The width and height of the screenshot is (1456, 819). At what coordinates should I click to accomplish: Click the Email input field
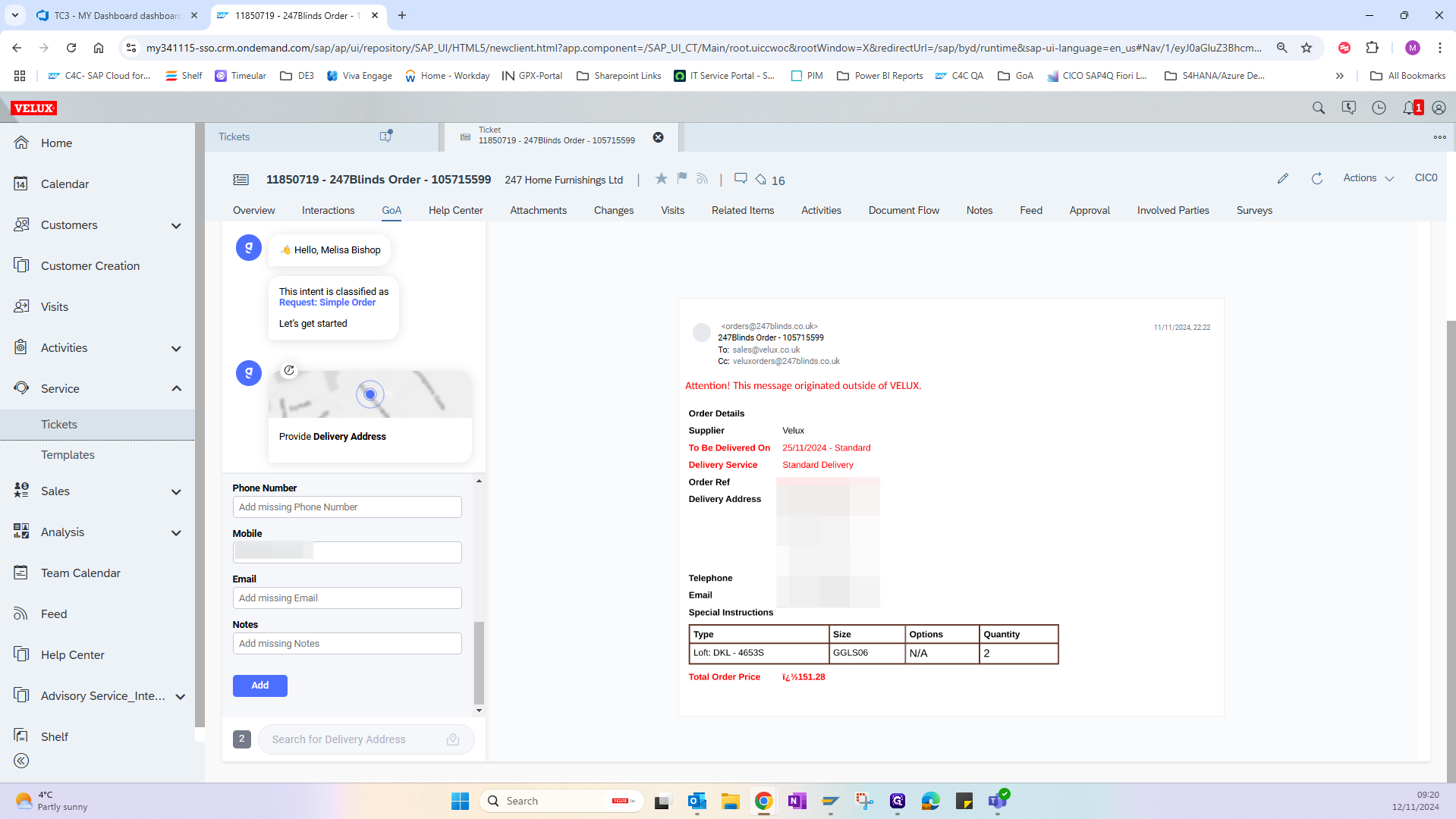point(347,598)
